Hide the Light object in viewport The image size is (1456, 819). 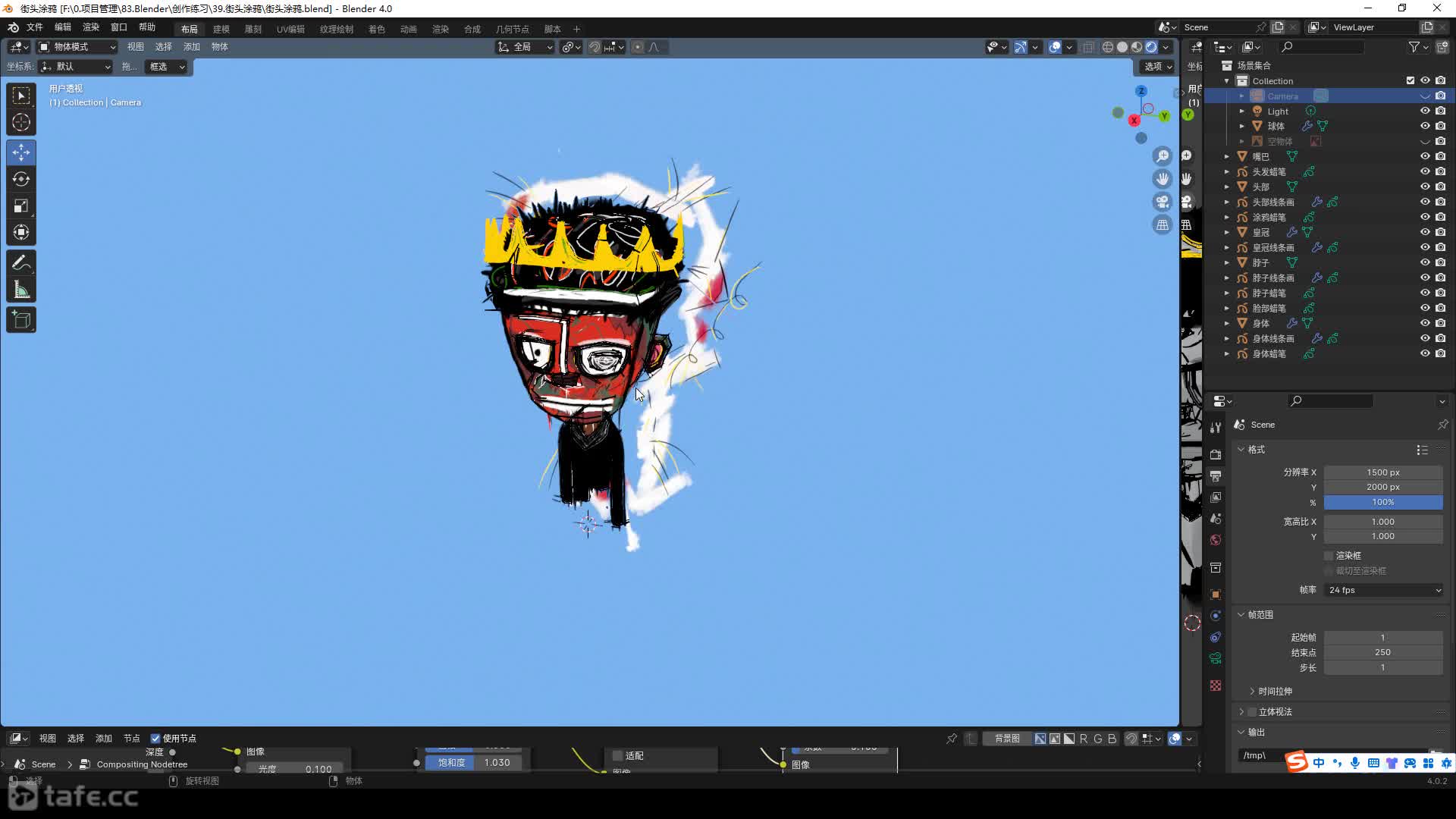(1425, 111)
